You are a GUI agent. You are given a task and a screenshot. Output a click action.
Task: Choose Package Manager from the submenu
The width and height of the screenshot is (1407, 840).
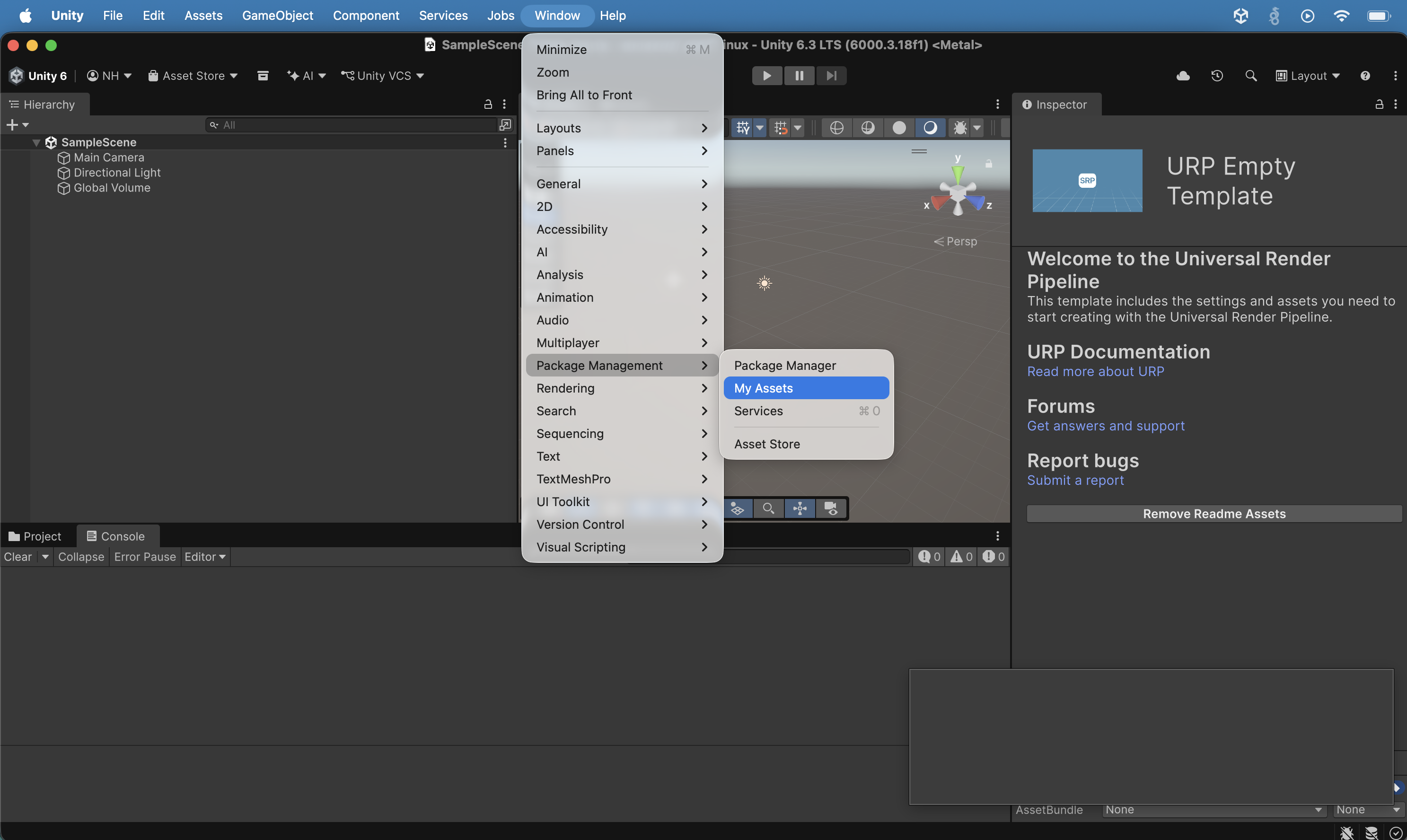(x=806, y=365)
